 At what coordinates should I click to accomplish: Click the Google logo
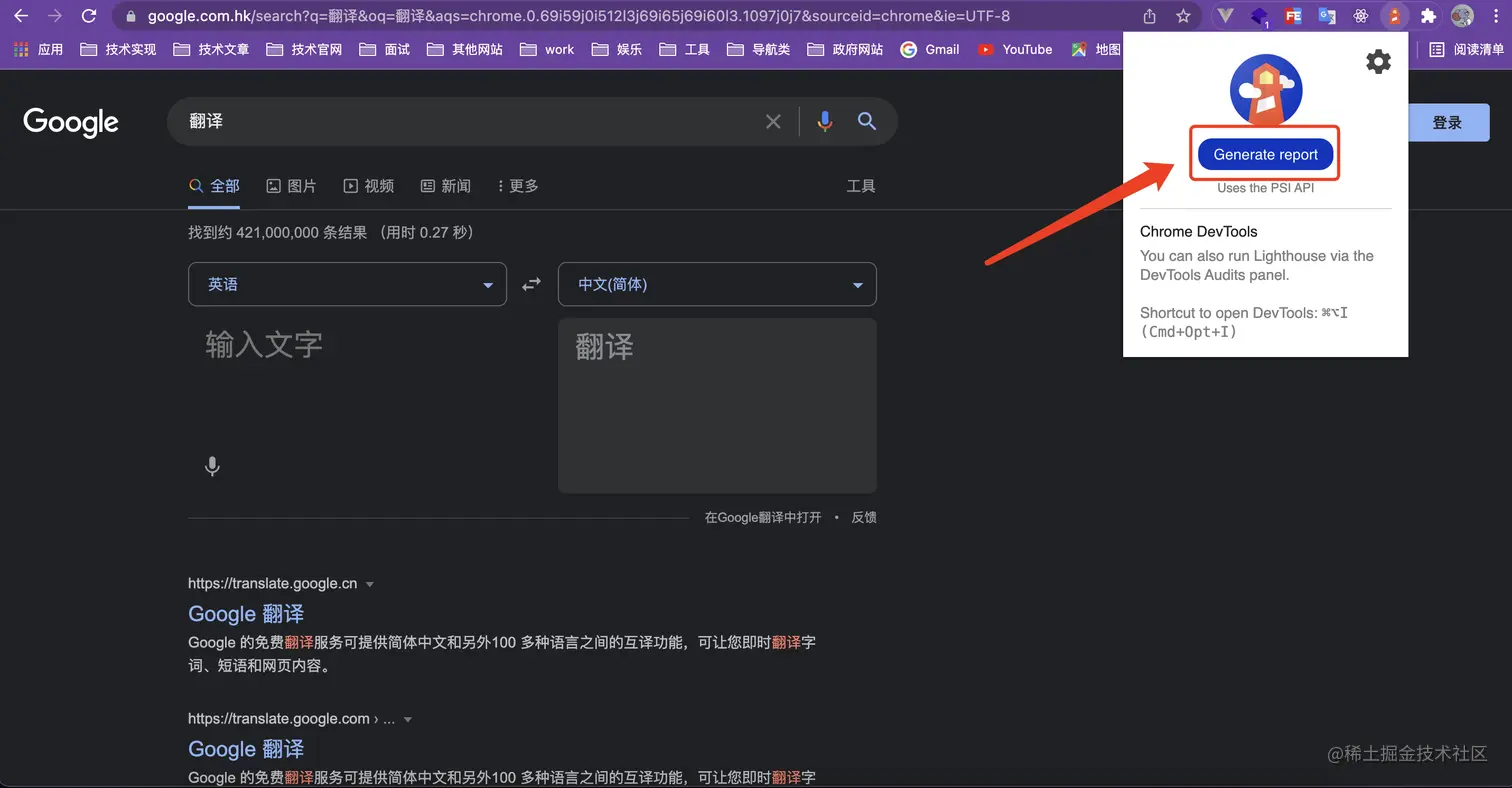(x=71, y=122)
